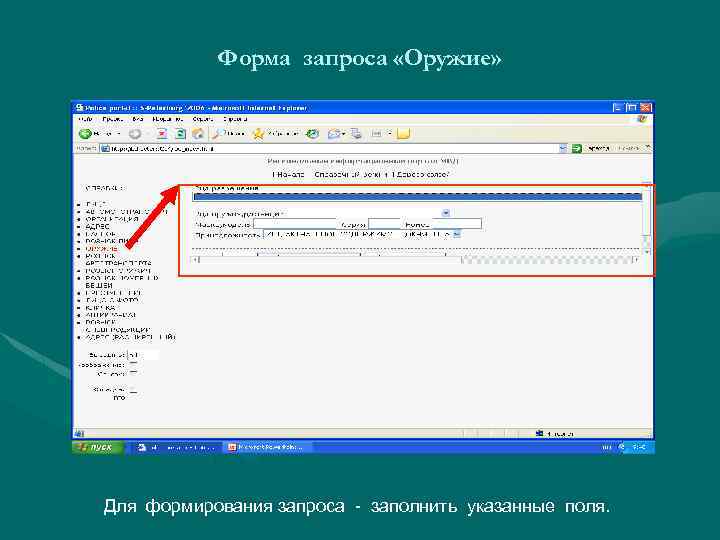Viewport: 720px width, 540px height.
Task: Open the weapon type dropdown in the form
Action: tap(445, 213)
